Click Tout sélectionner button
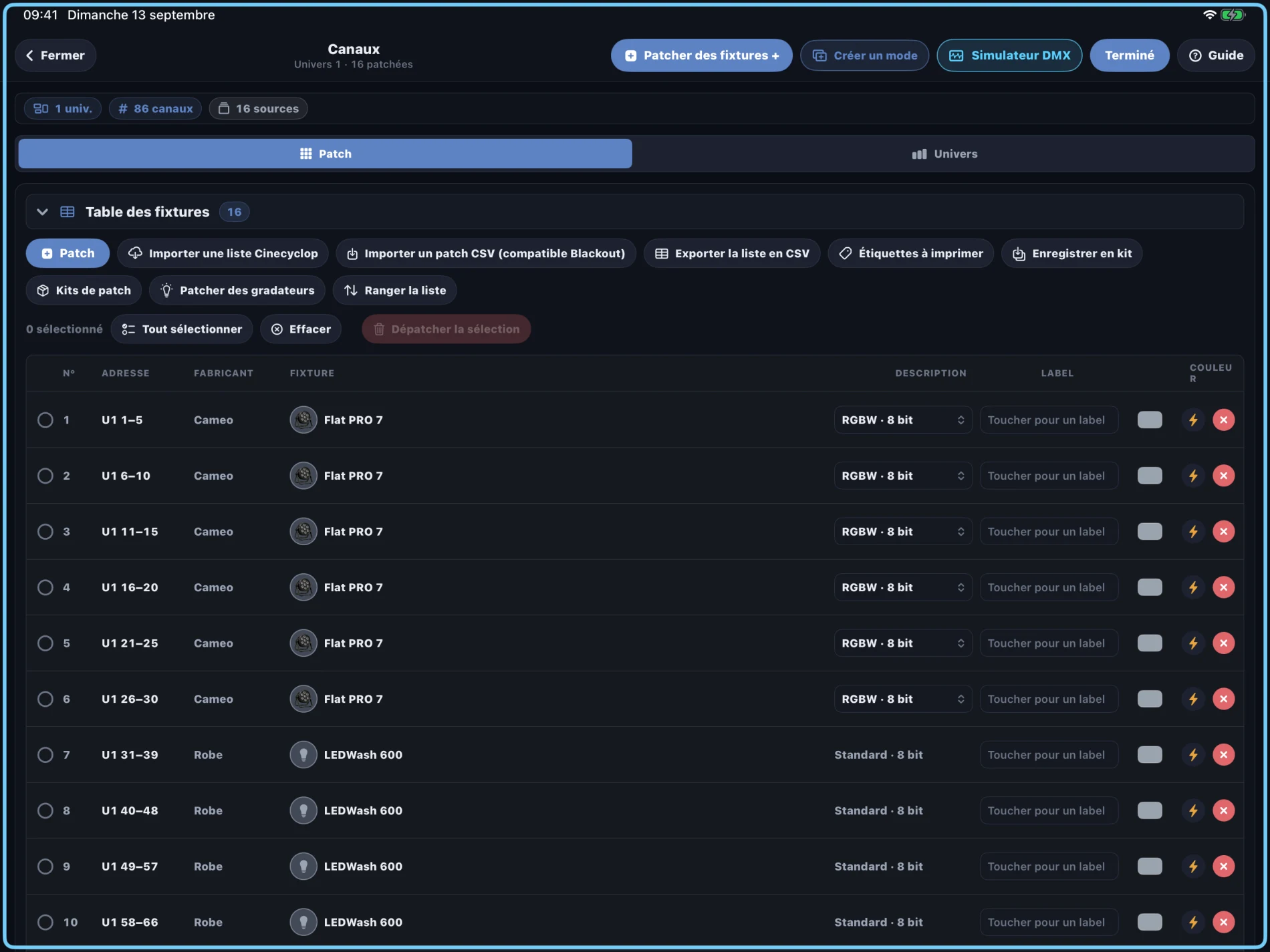The image size is (1270, 952). pos(182,329)
